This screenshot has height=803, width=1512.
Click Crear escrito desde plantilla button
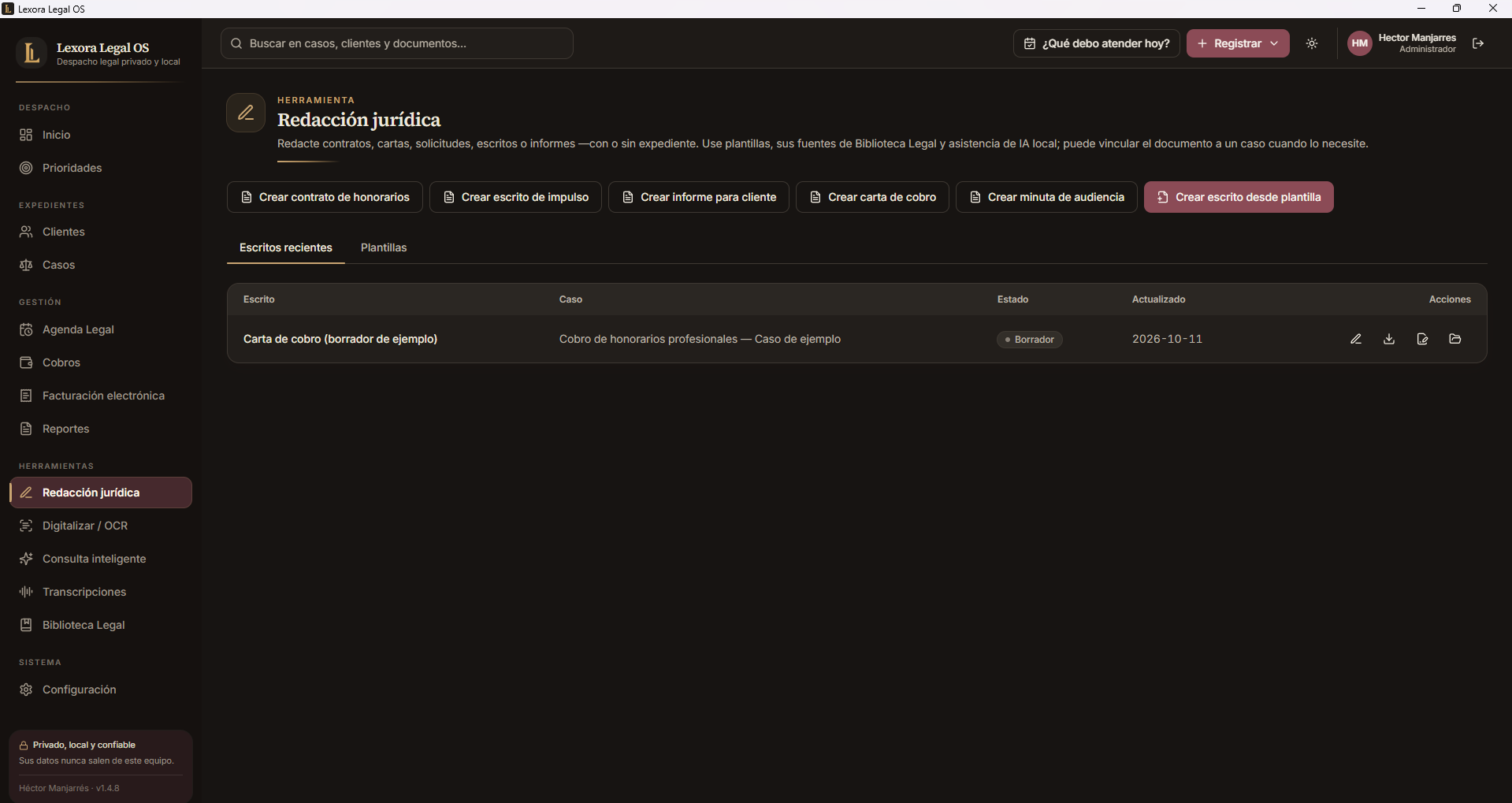point(1239,197)
